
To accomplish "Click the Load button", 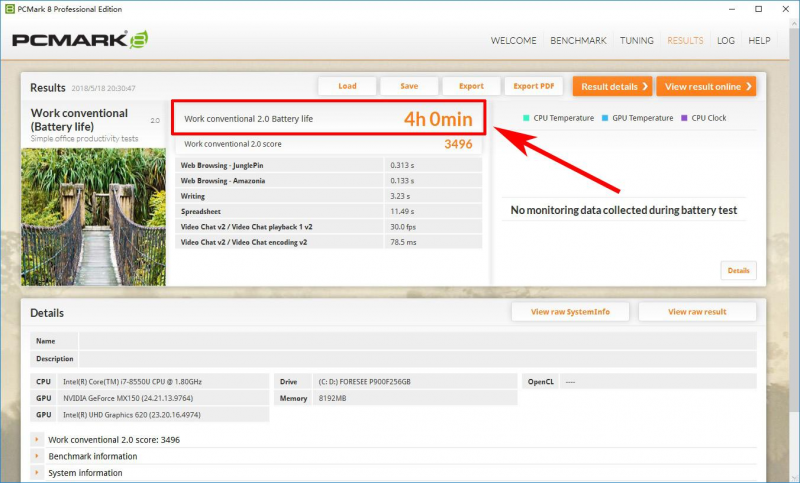I will pos(347,86).
